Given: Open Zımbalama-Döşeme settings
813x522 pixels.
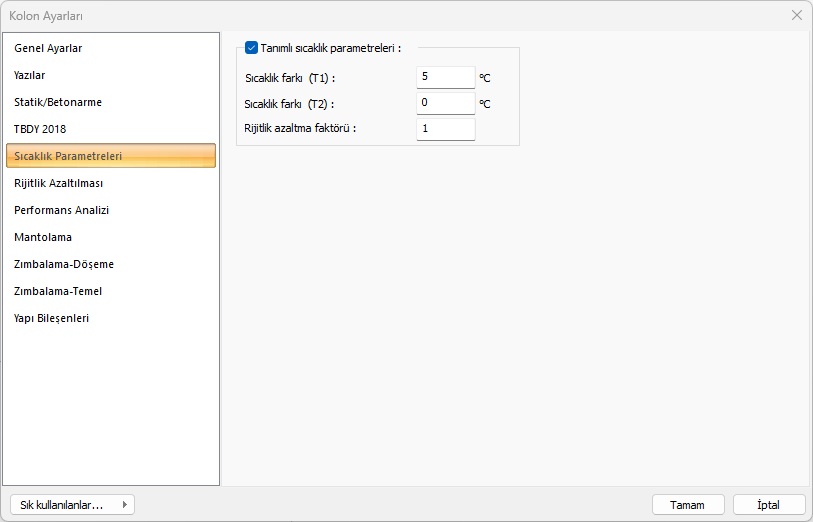Looking at the screenshot, I should pos(64,264).
